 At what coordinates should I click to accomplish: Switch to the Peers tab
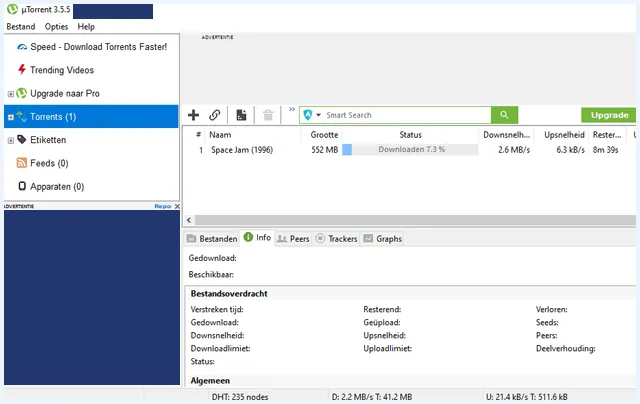[293, 238]
